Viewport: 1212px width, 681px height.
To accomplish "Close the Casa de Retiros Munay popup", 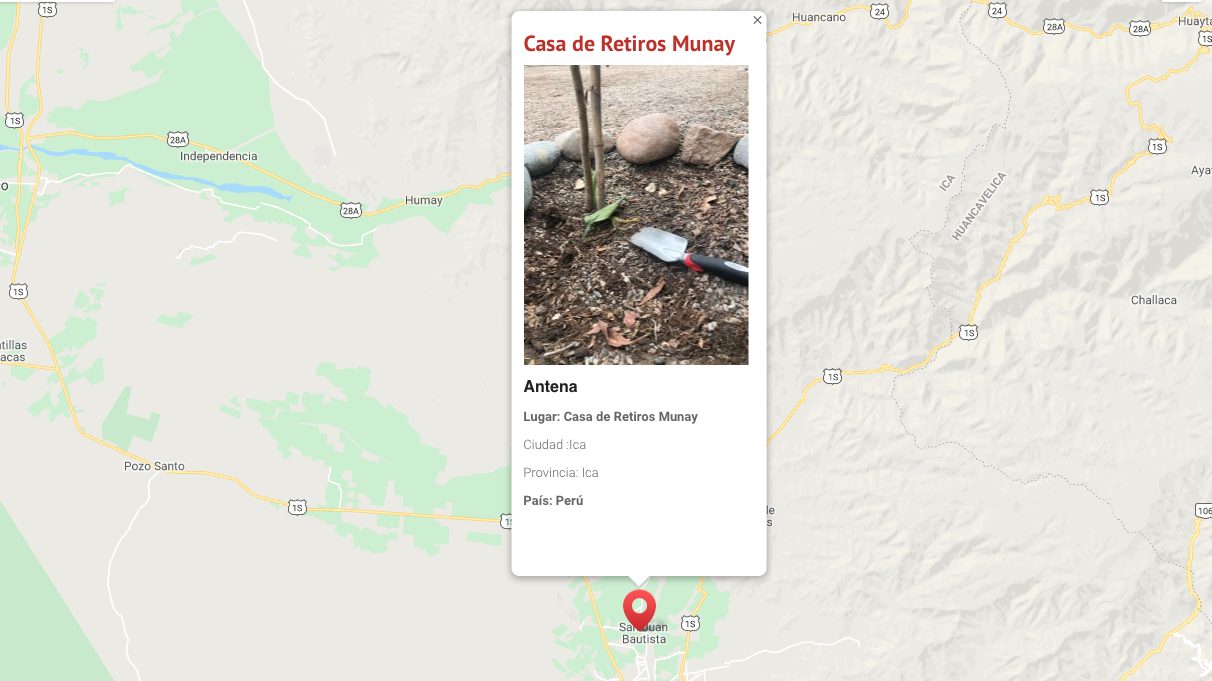I will pyautogui.click(x=757, y=20).
